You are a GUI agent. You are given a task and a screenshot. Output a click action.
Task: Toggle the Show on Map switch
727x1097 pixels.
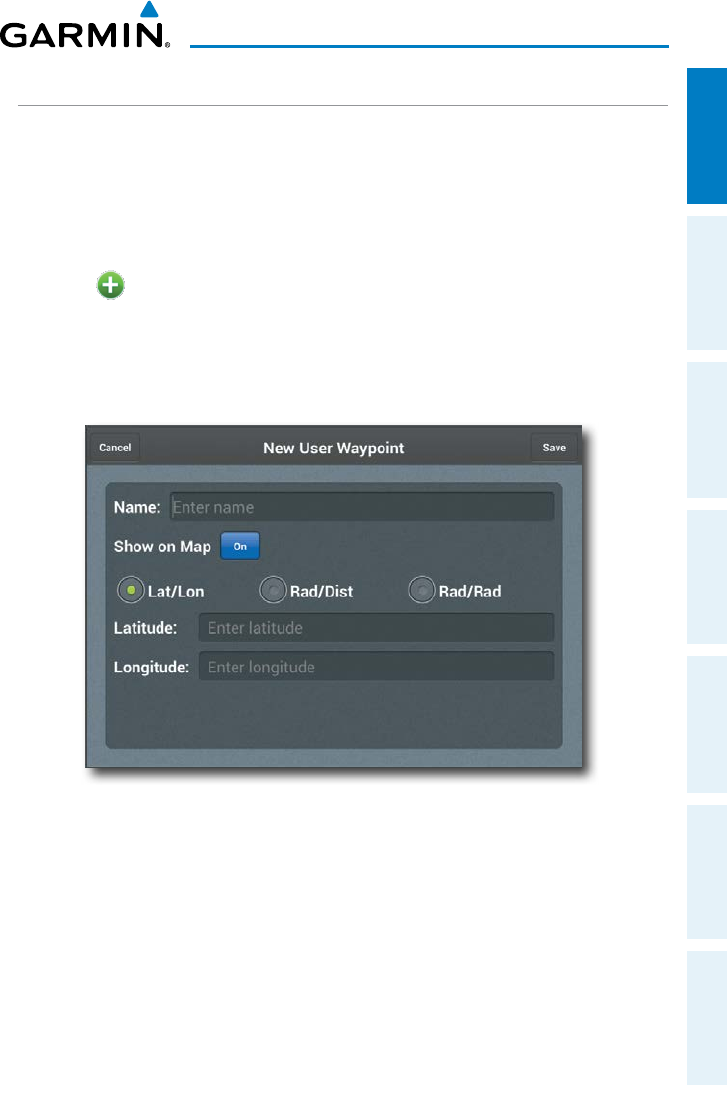click(240, 546)
